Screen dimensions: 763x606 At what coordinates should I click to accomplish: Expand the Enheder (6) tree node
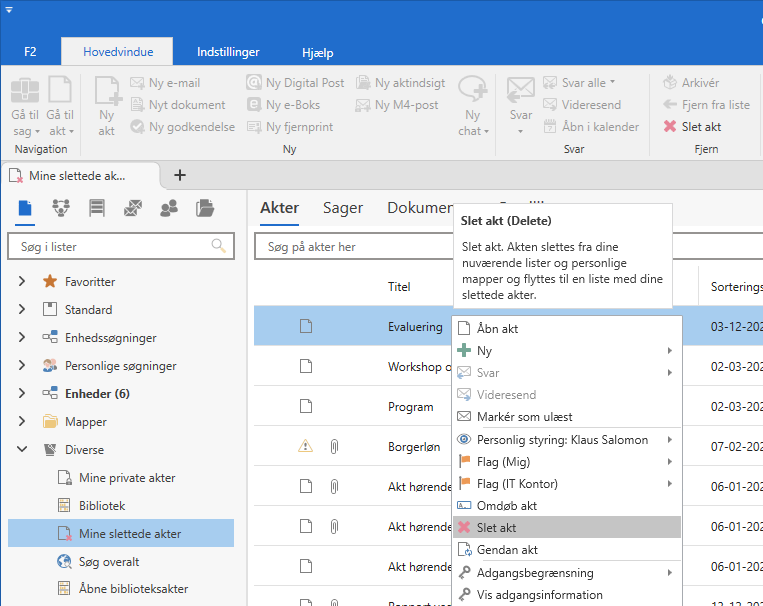(22, 394)
